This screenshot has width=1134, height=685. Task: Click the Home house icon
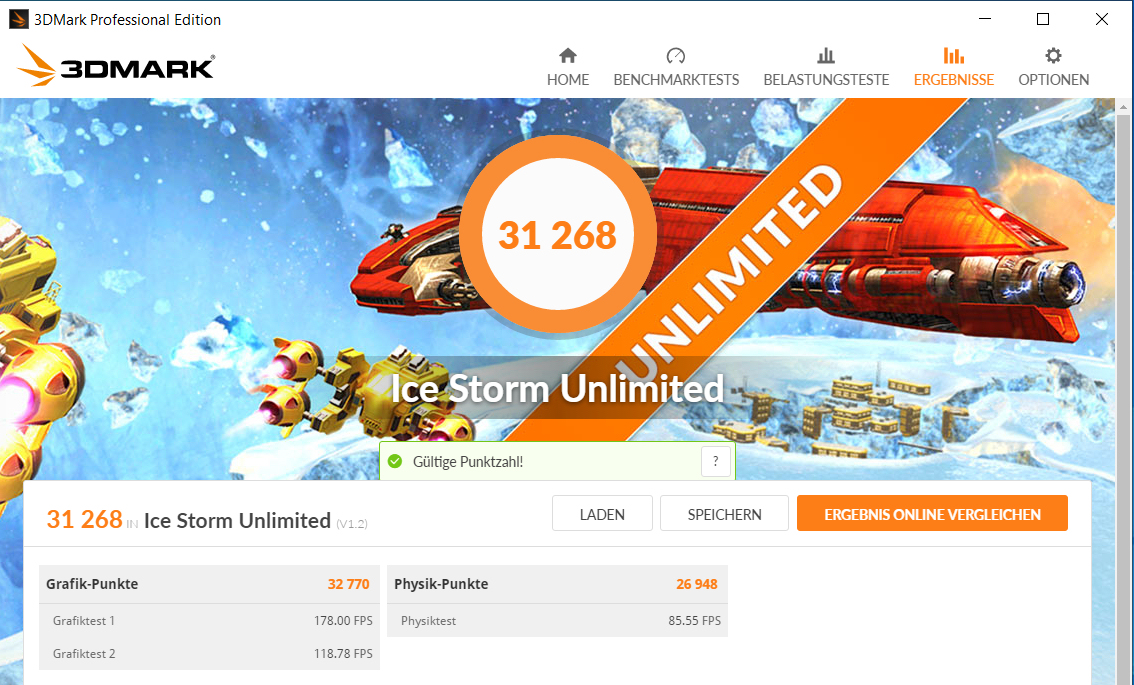[x=568, y=56]
